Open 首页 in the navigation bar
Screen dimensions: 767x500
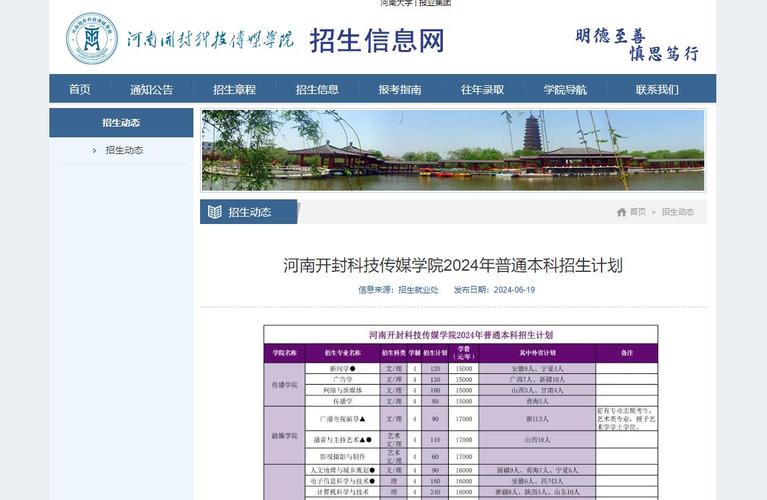click(x=80, y=89)
